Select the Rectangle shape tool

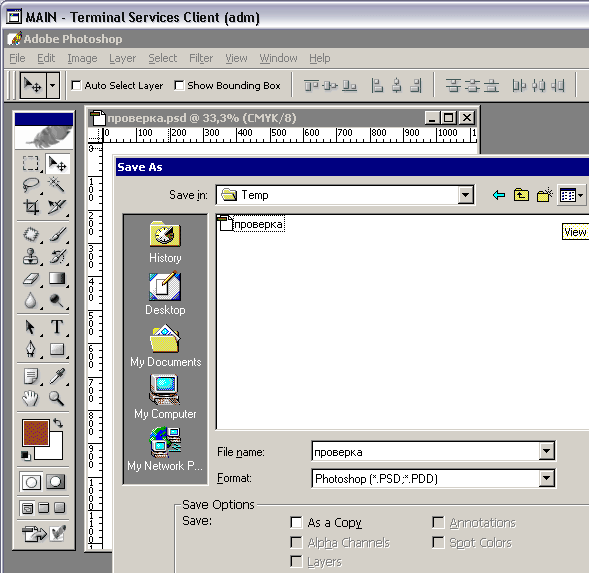click(x=57, y=349)
